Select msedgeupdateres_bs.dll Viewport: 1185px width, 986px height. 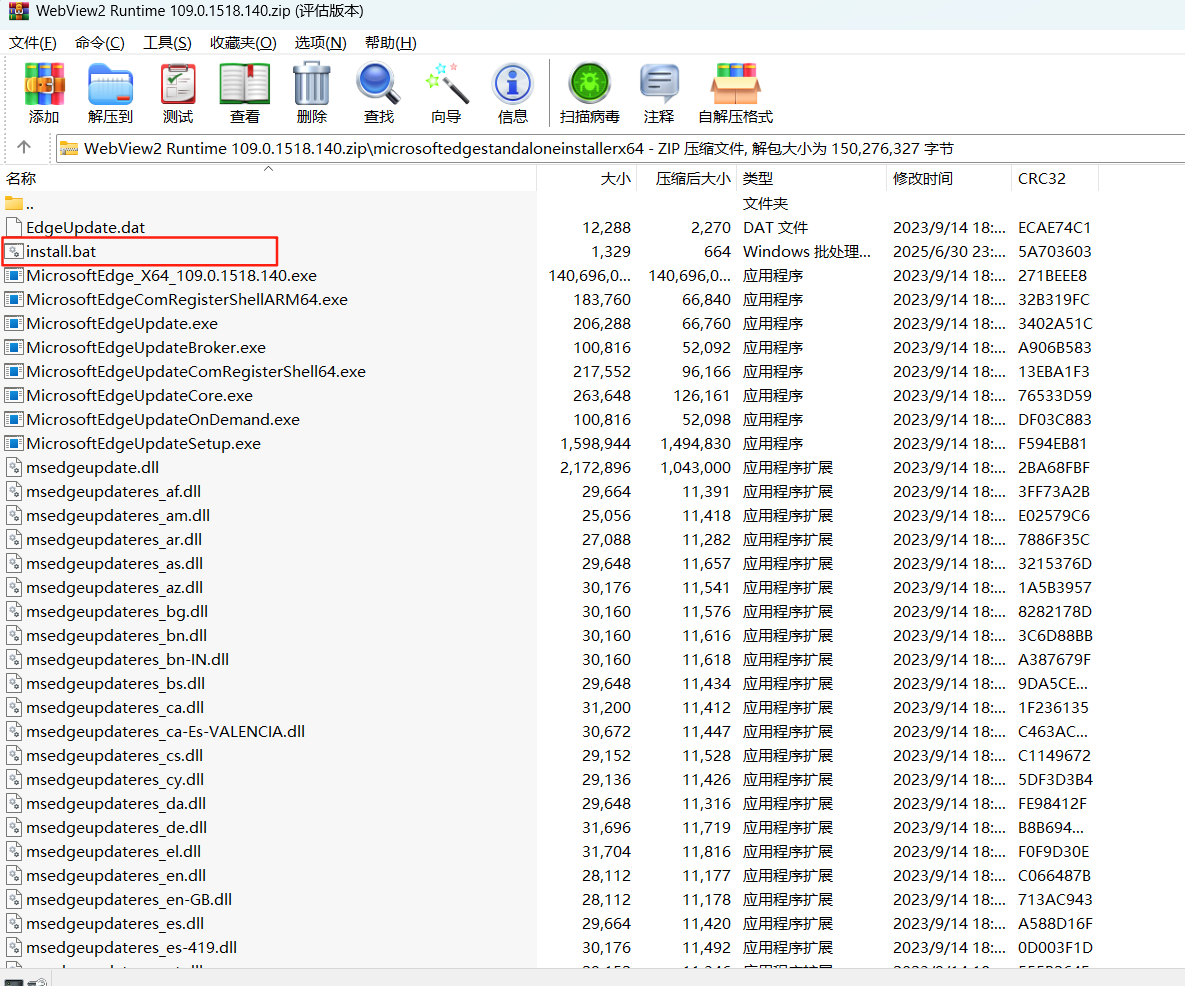[116, 684]
